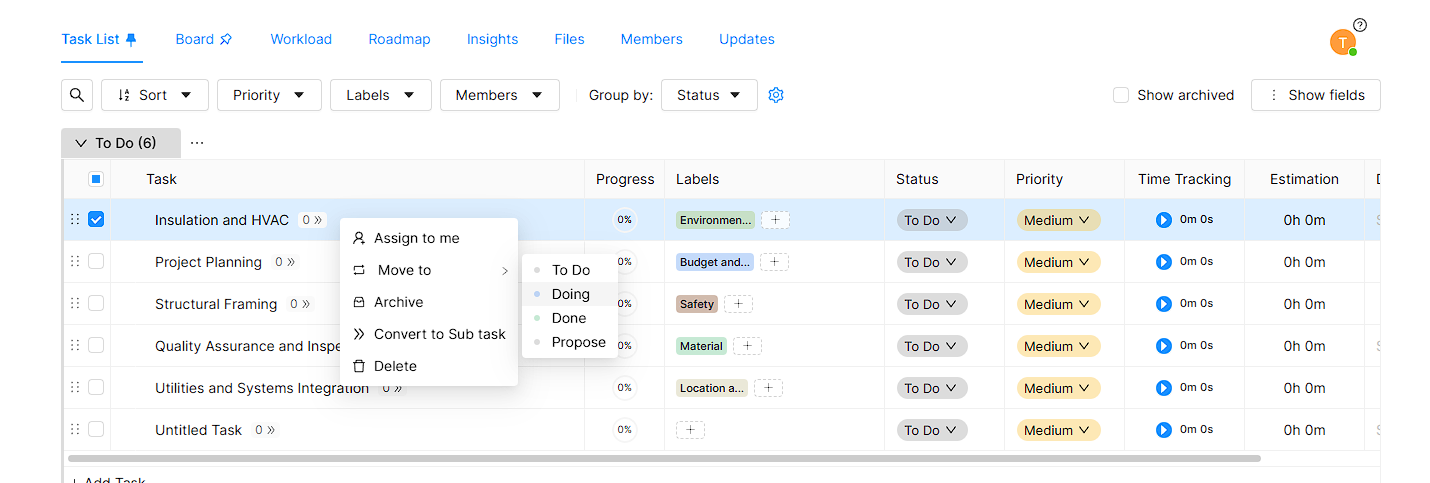Uncheck the Insulation and HVAC task checkbox
This screenshot has width=1430, height=483.
click(96, 220)
